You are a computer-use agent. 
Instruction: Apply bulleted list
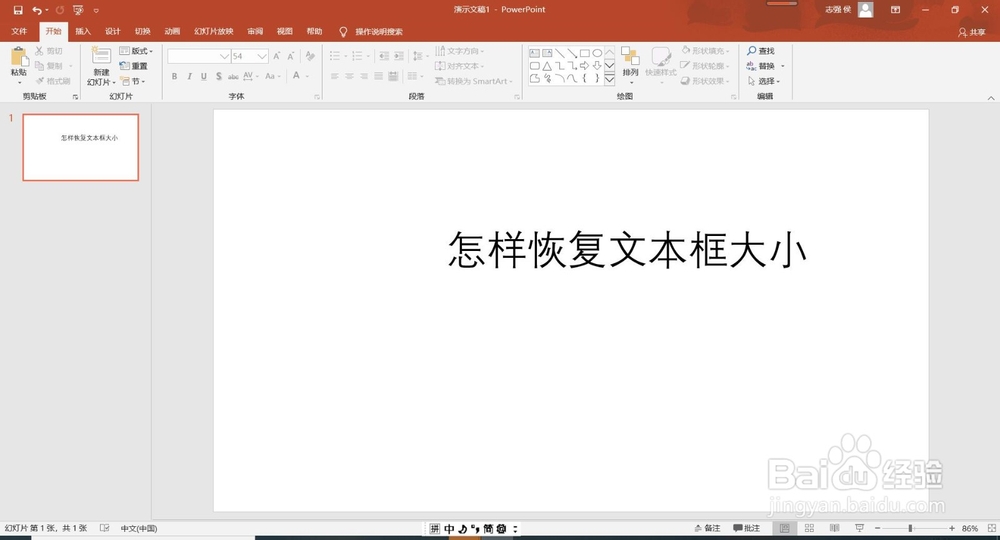(335, 56)
